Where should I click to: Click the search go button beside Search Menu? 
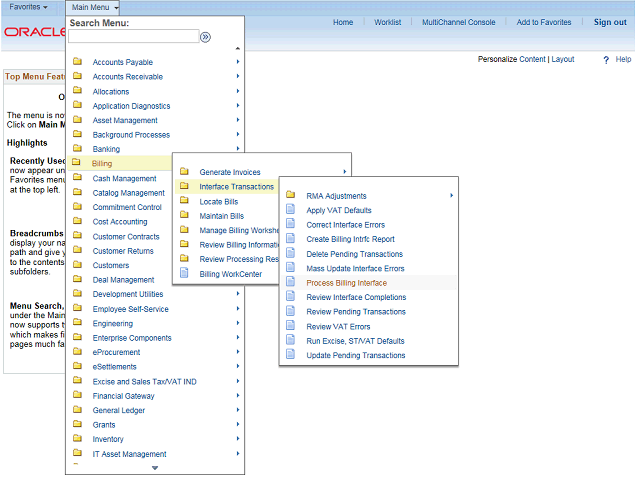(205, 37)
